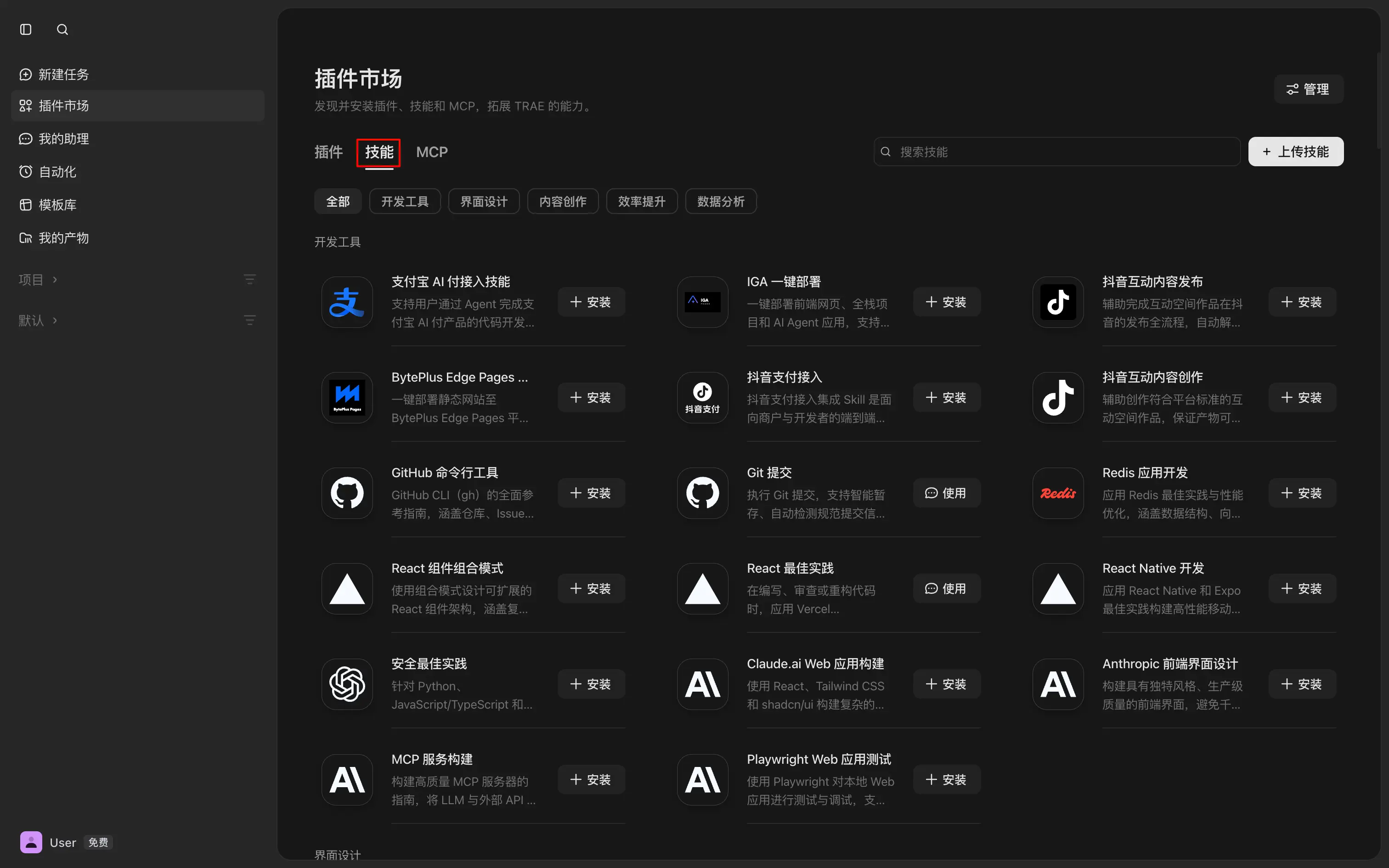
Task: Open the Redis 应用开发 icon
Action: coord(1058,493)
